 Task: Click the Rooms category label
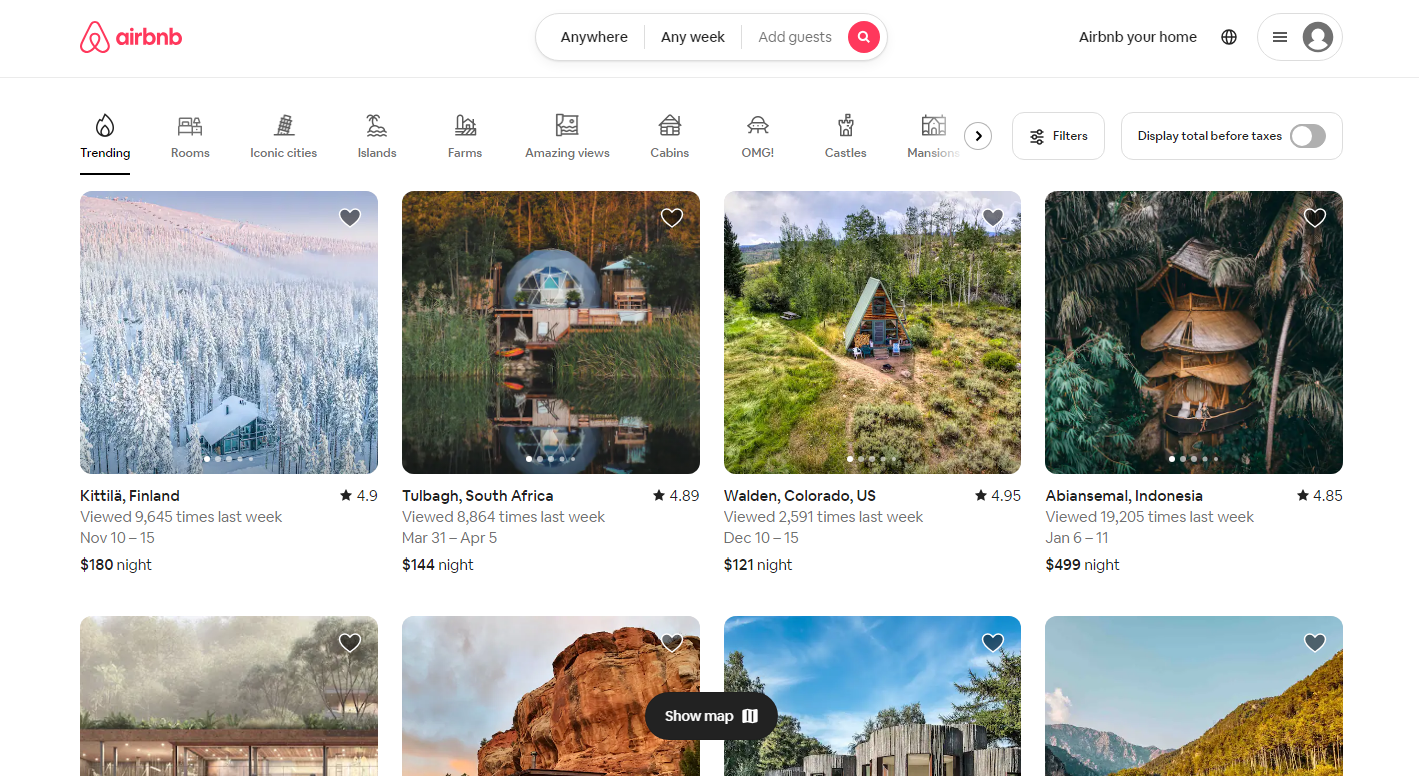click(190, 153)
